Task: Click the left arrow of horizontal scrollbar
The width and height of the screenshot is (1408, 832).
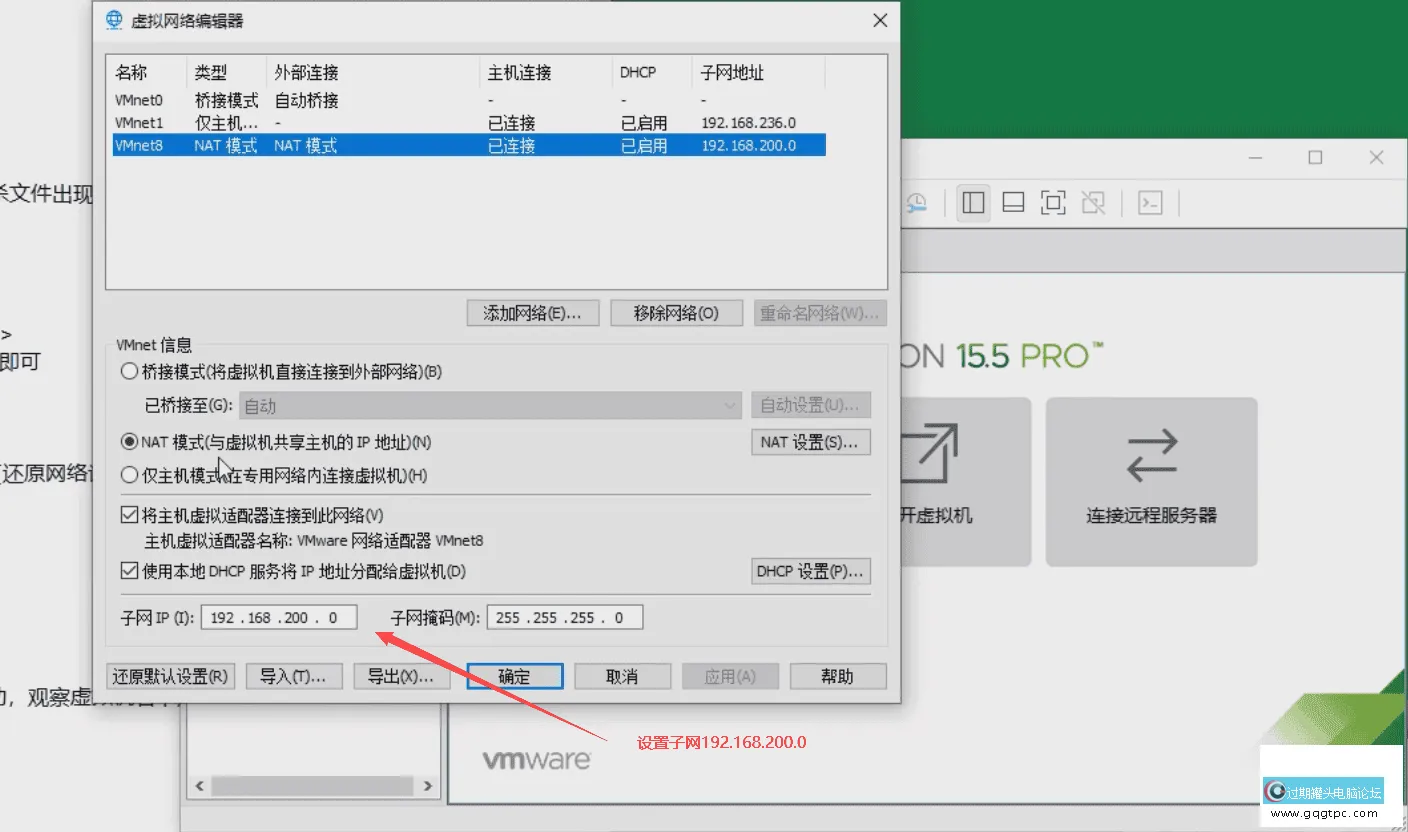Action: (198, 786)
